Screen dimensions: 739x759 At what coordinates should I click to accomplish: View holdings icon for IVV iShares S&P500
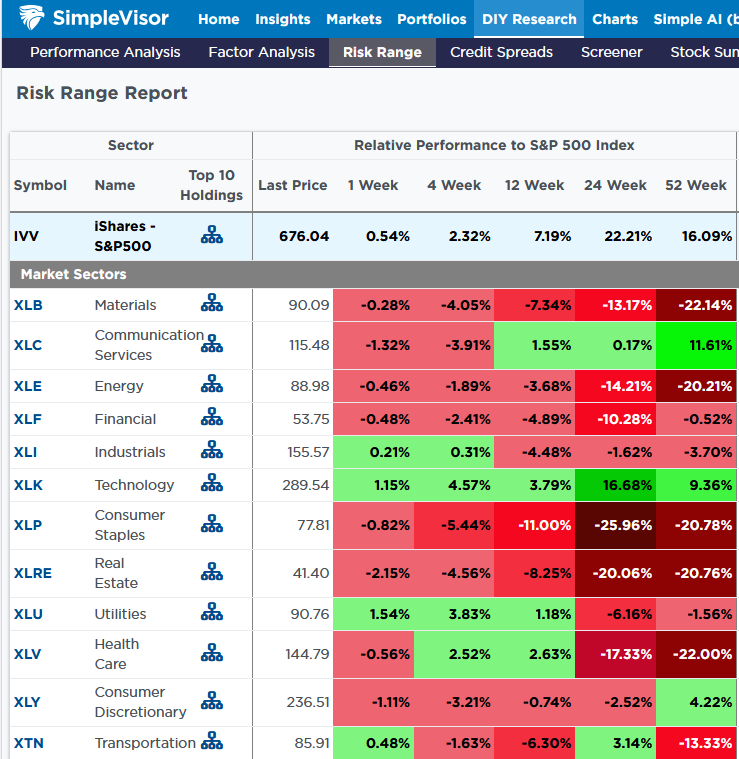(x=211, y=236)
